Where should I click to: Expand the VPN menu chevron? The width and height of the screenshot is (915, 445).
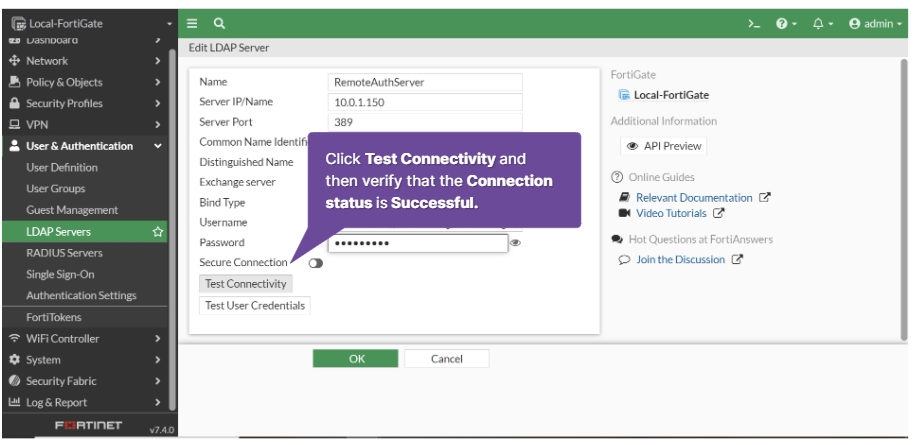tap(158, 125)
